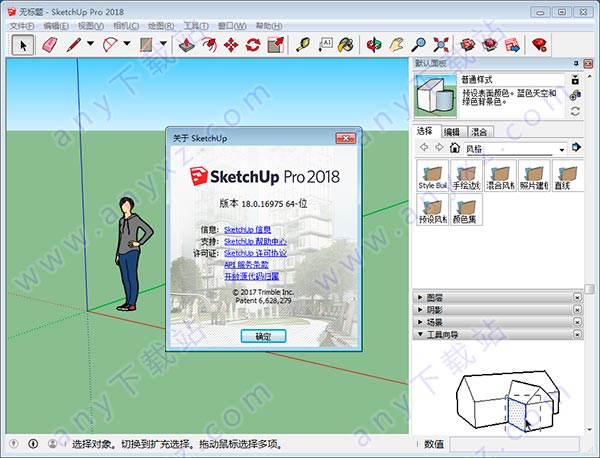
Task: Open the shape tool dropdown arrow
Action: pyautogui.click(x=163, y=43)
